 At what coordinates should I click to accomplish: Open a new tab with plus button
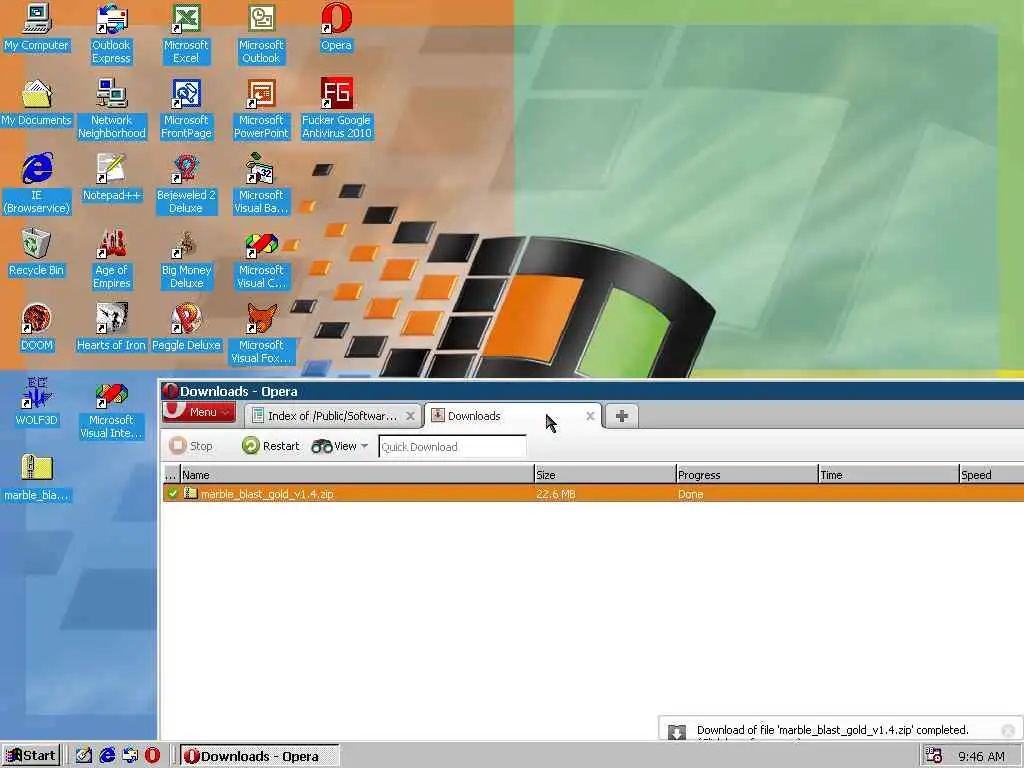pyautogui.click(x=622, y=416)
